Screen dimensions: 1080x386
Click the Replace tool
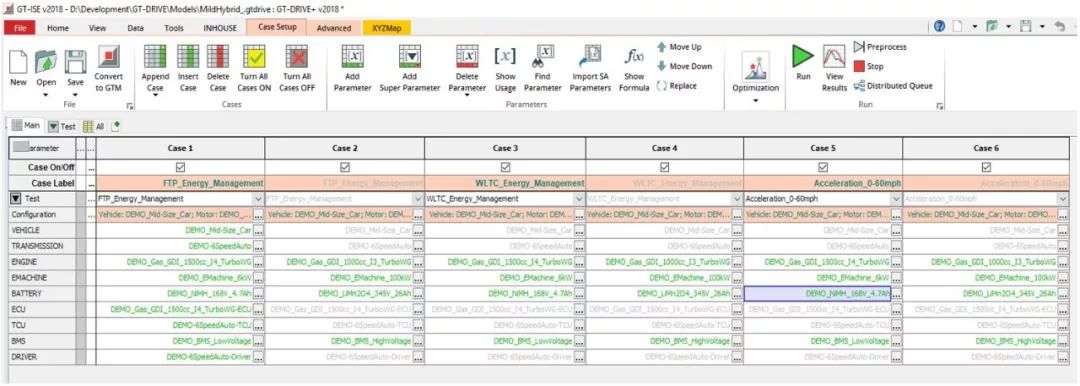pyautogui.click(x=676, y=85)
